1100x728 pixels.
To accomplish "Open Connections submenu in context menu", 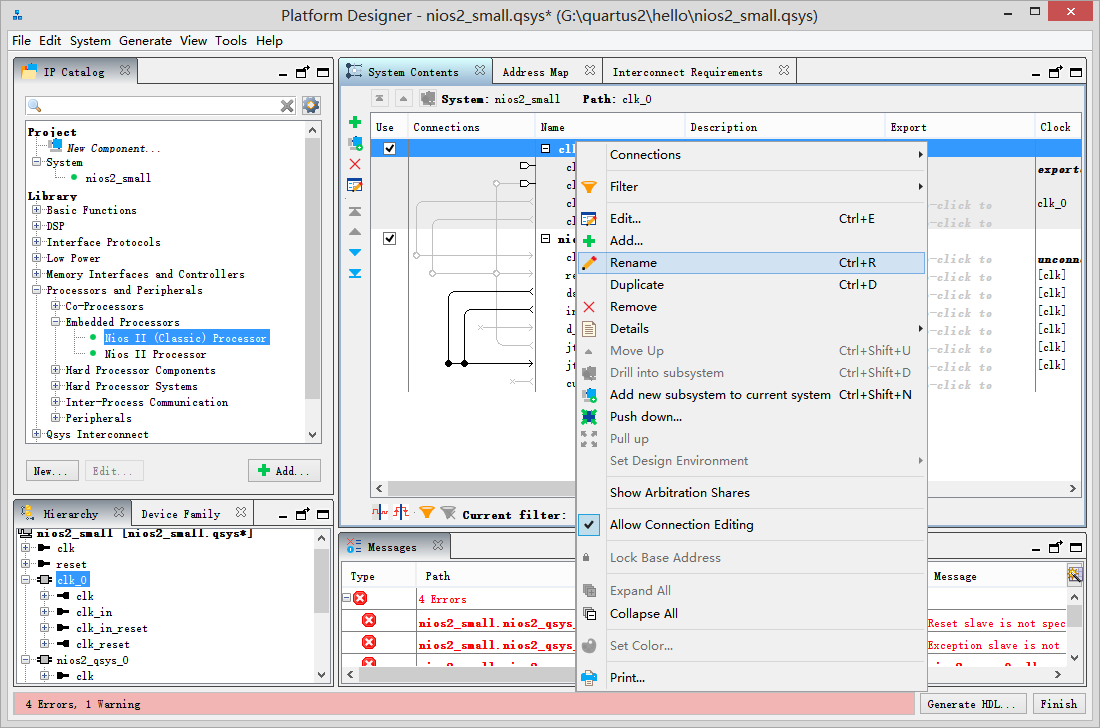I will [751, 155].
